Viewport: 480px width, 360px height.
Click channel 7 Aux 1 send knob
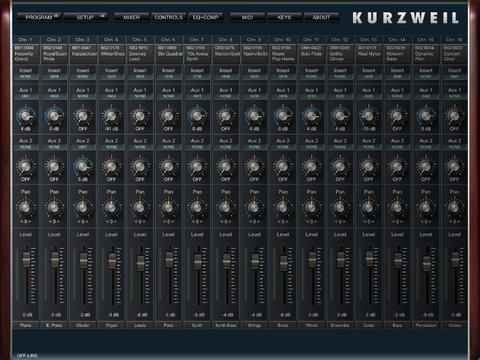197,116
